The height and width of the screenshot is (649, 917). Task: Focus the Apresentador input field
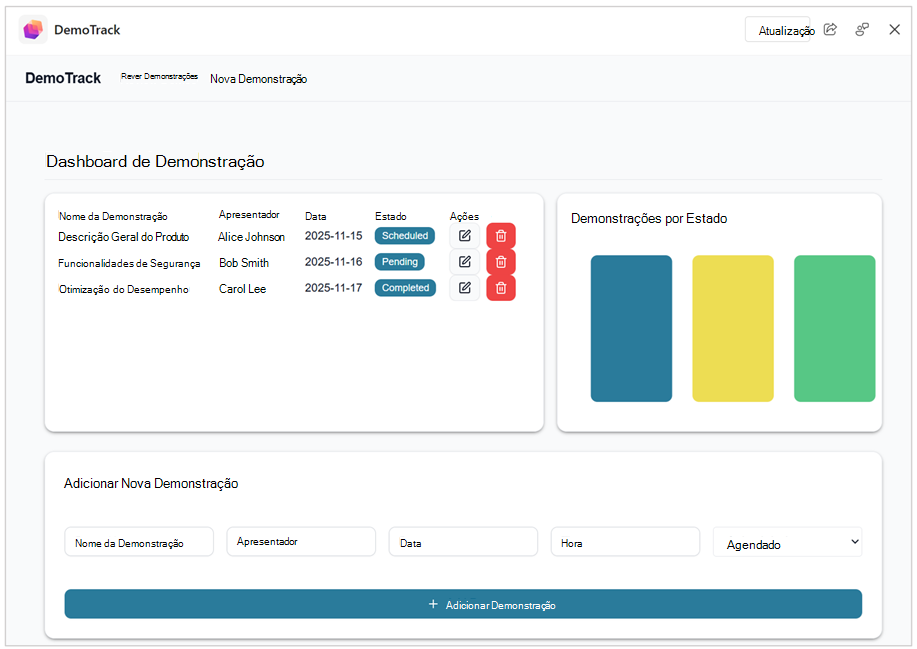tap(301, 542)
